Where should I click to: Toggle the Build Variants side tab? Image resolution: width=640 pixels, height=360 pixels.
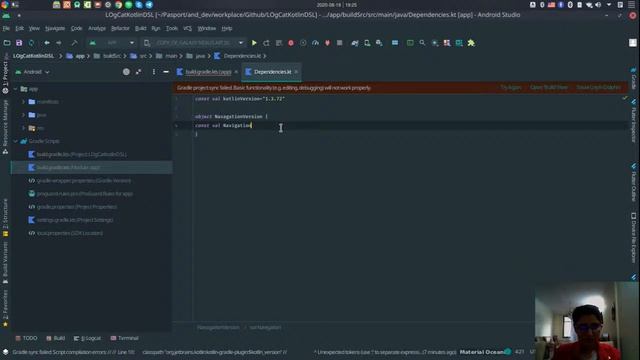(x=5, y=263)
